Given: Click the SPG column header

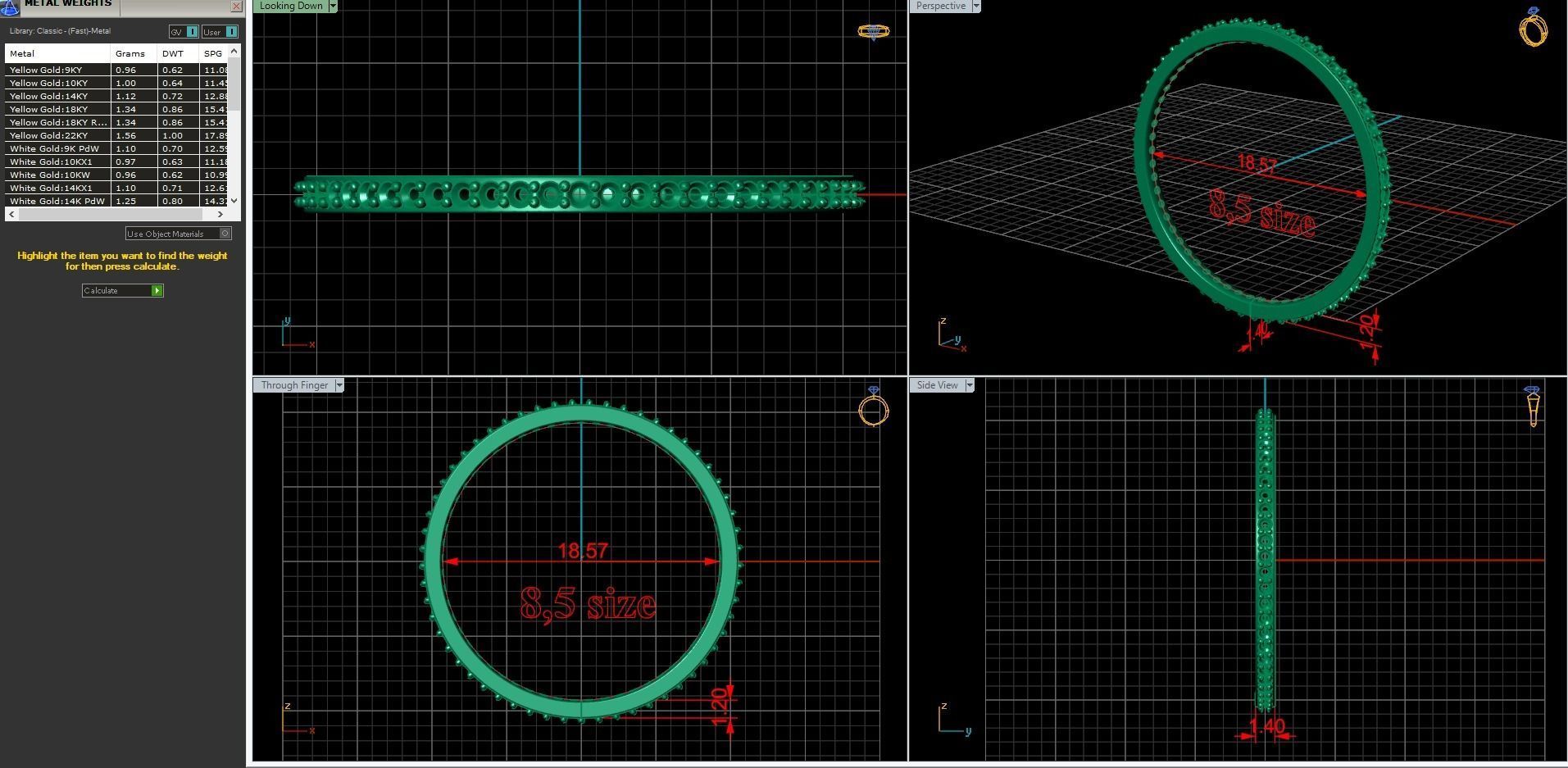Looking at the screenshot, I should pyautogui.click(x=214, y=53).
